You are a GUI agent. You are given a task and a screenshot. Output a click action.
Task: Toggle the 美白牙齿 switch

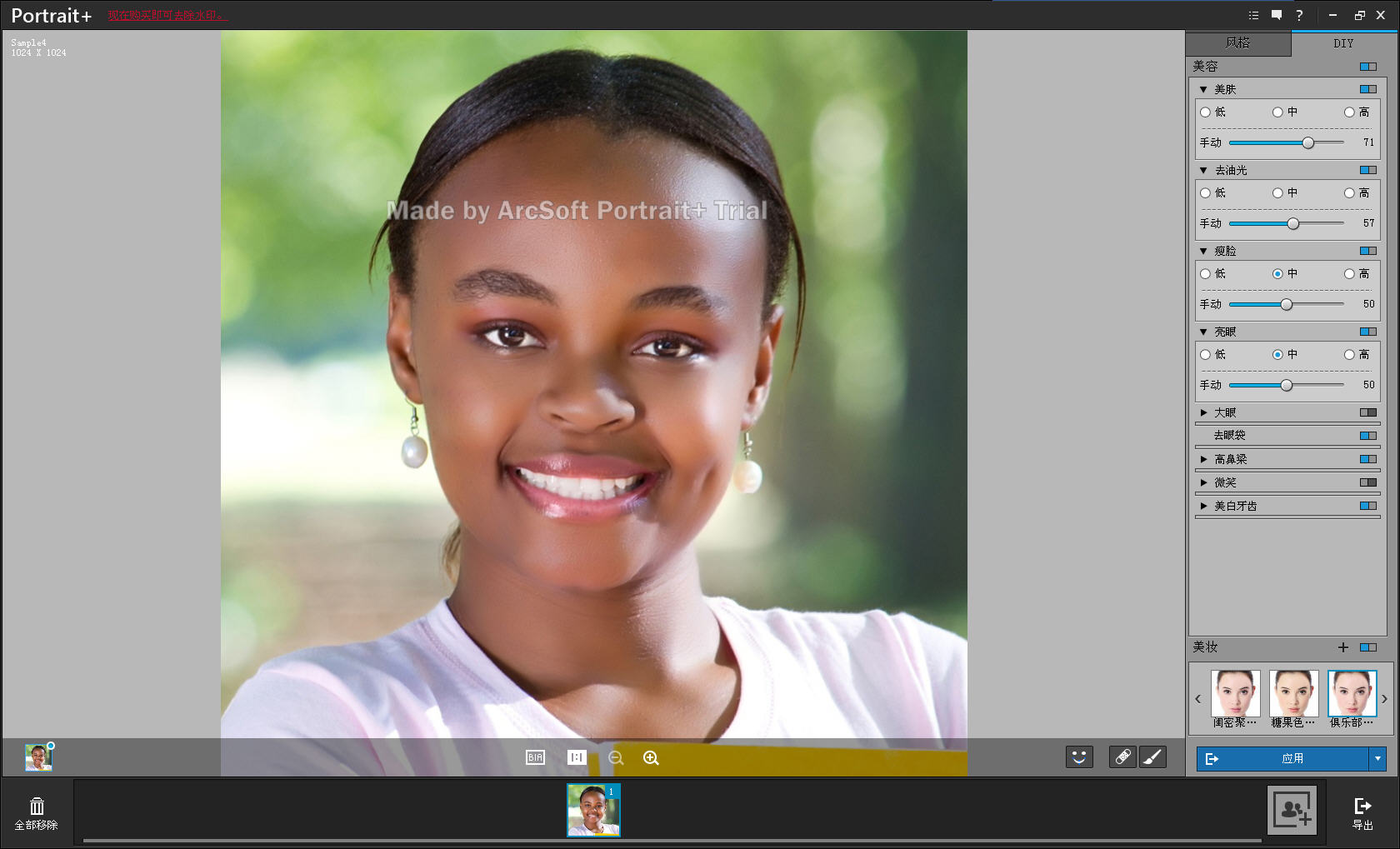pyautogui.click(x=1368, y=506)
